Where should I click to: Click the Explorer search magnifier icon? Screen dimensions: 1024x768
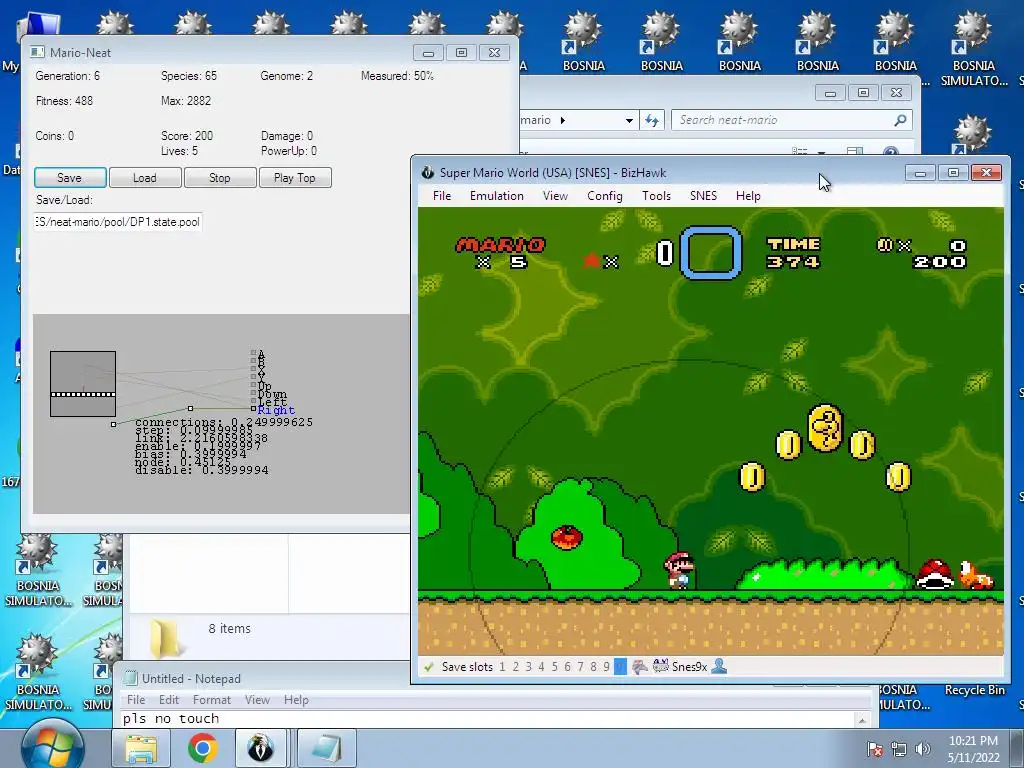pos(900,120)
